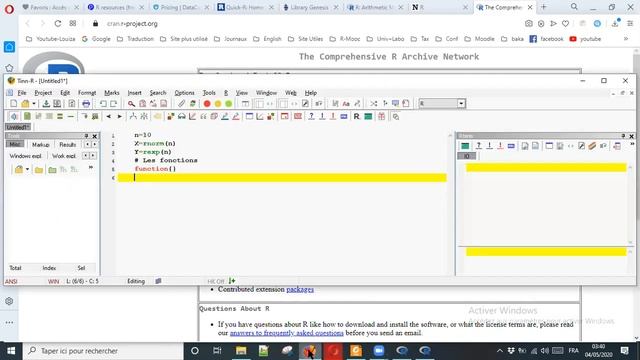This screenshot has width=640, height=360.
Task: Open the packages link on CRAN page
Action: coord(300,289)
